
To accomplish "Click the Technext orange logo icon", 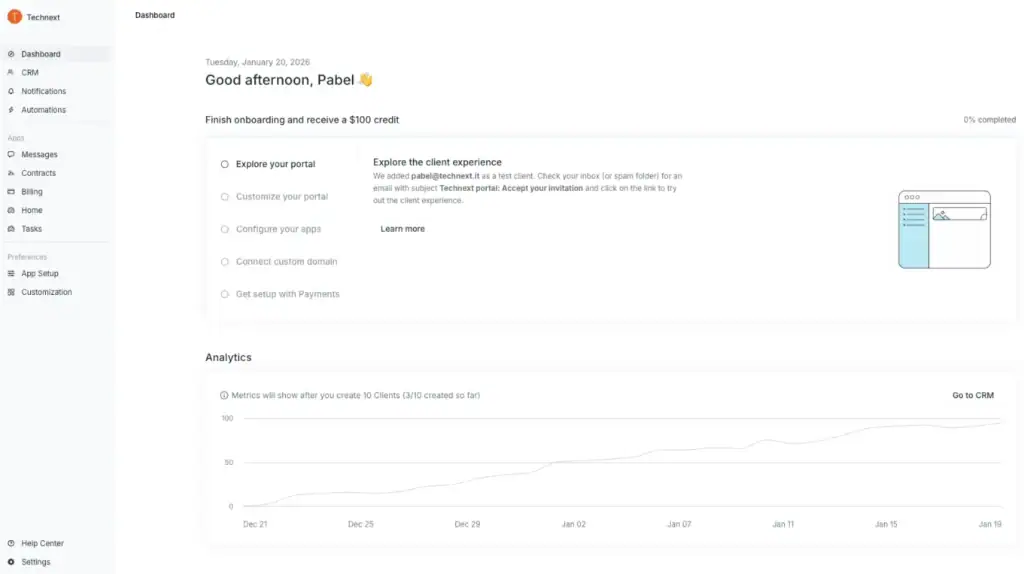I will tap(14, 17).
